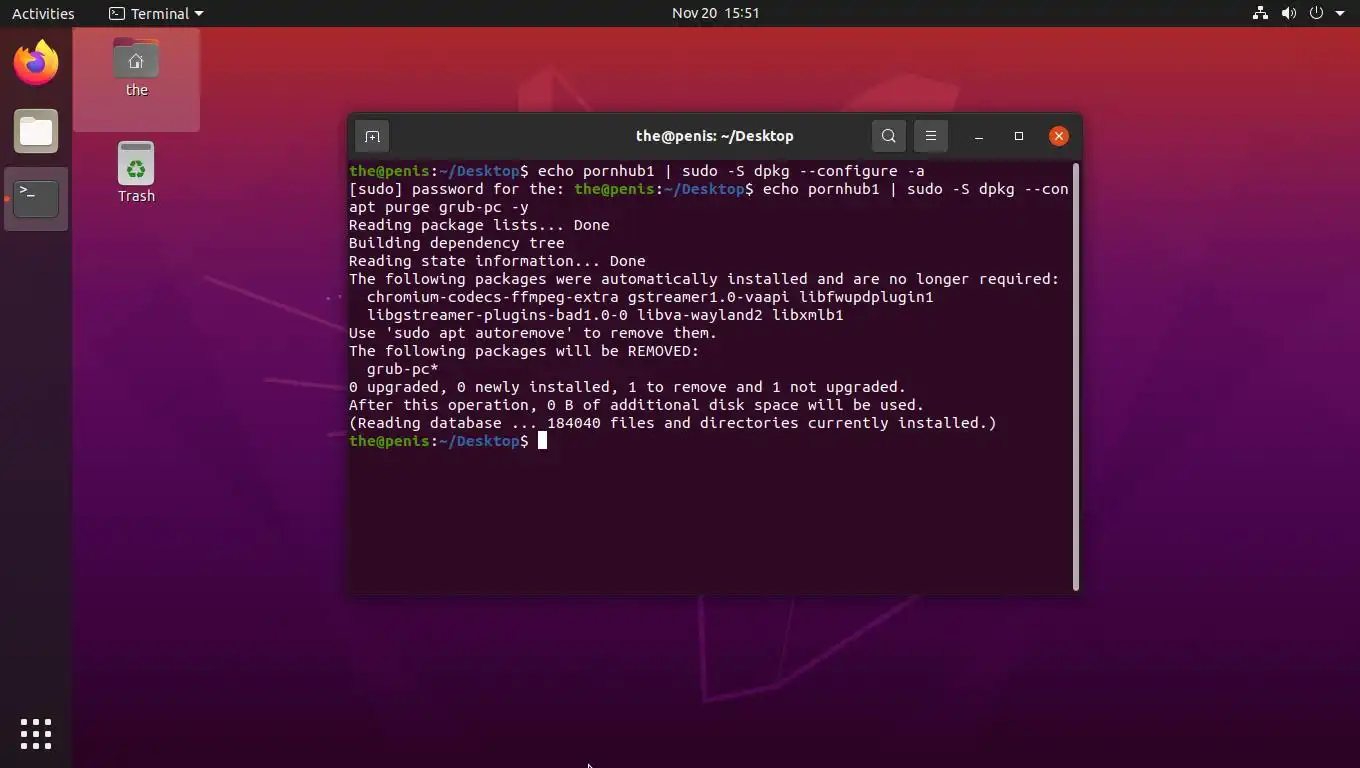Expand the Terminal app menu
1360x768 pixels.
point(156,13)
